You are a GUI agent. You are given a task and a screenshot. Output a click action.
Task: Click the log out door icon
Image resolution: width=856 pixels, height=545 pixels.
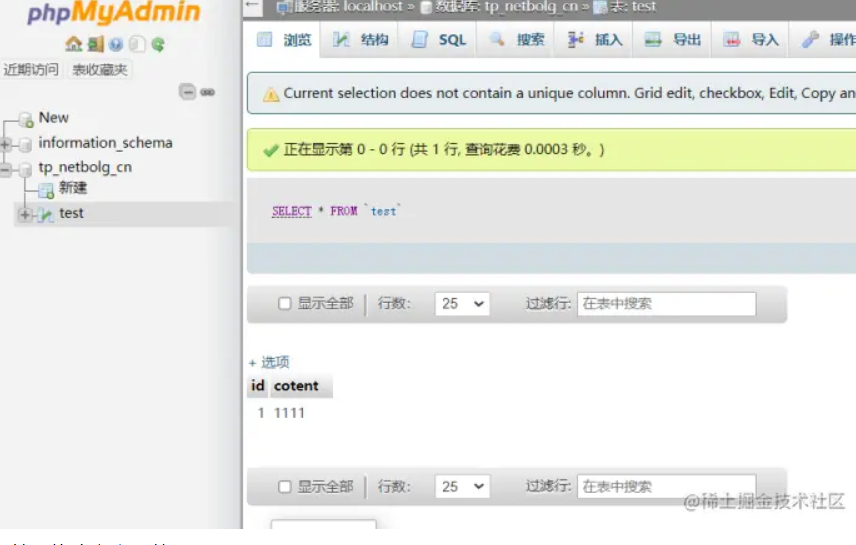(95, 45)
